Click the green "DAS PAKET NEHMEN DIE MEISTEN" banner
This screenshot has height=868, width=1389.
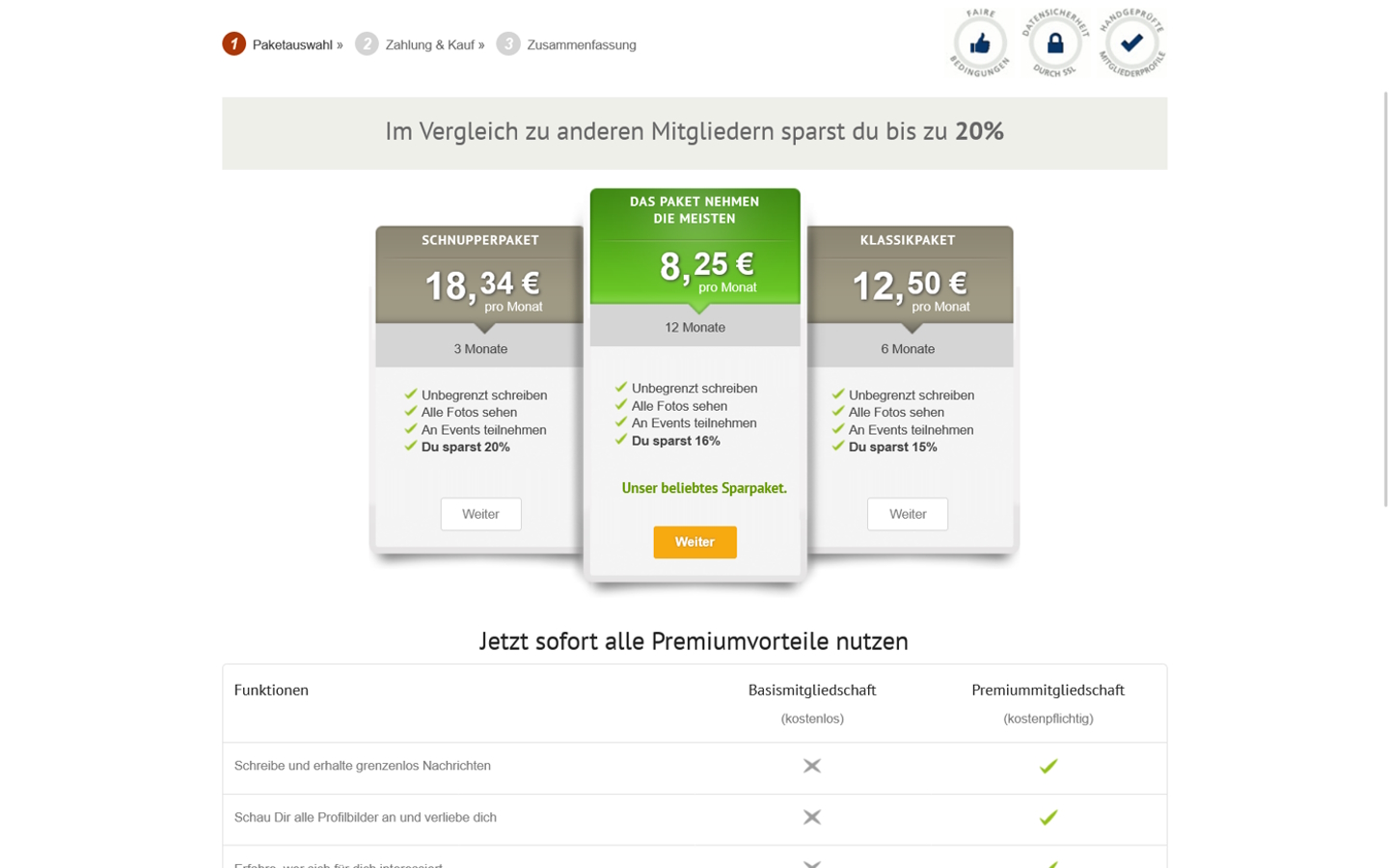pos(694,210)
